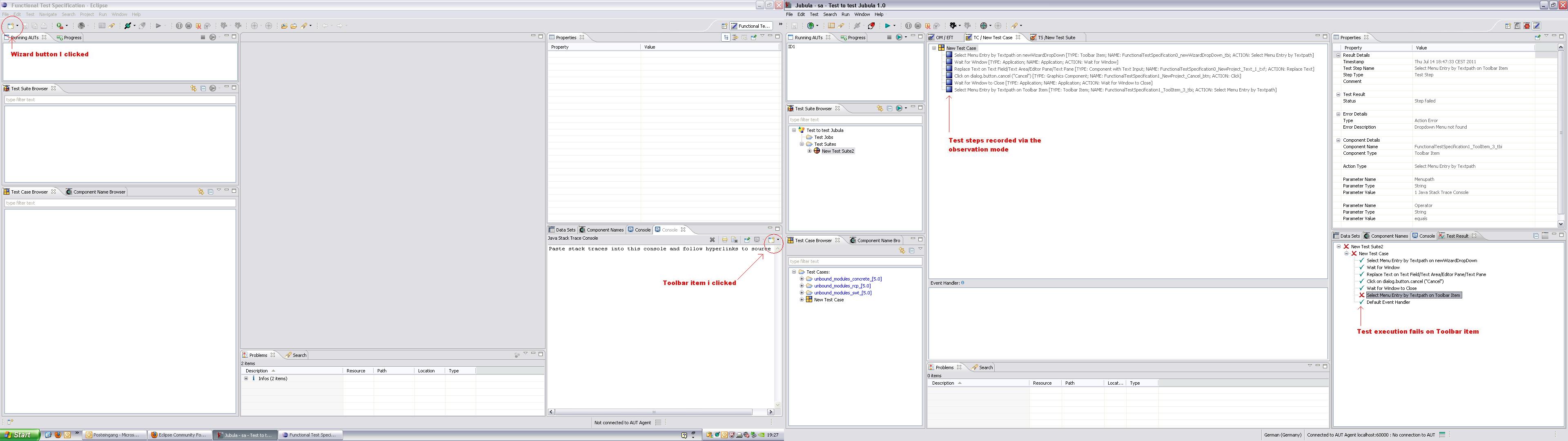Click the stop icon in Jubula Running AUTs panel
The image size is (1568, 441).
(x=889, y=37)
